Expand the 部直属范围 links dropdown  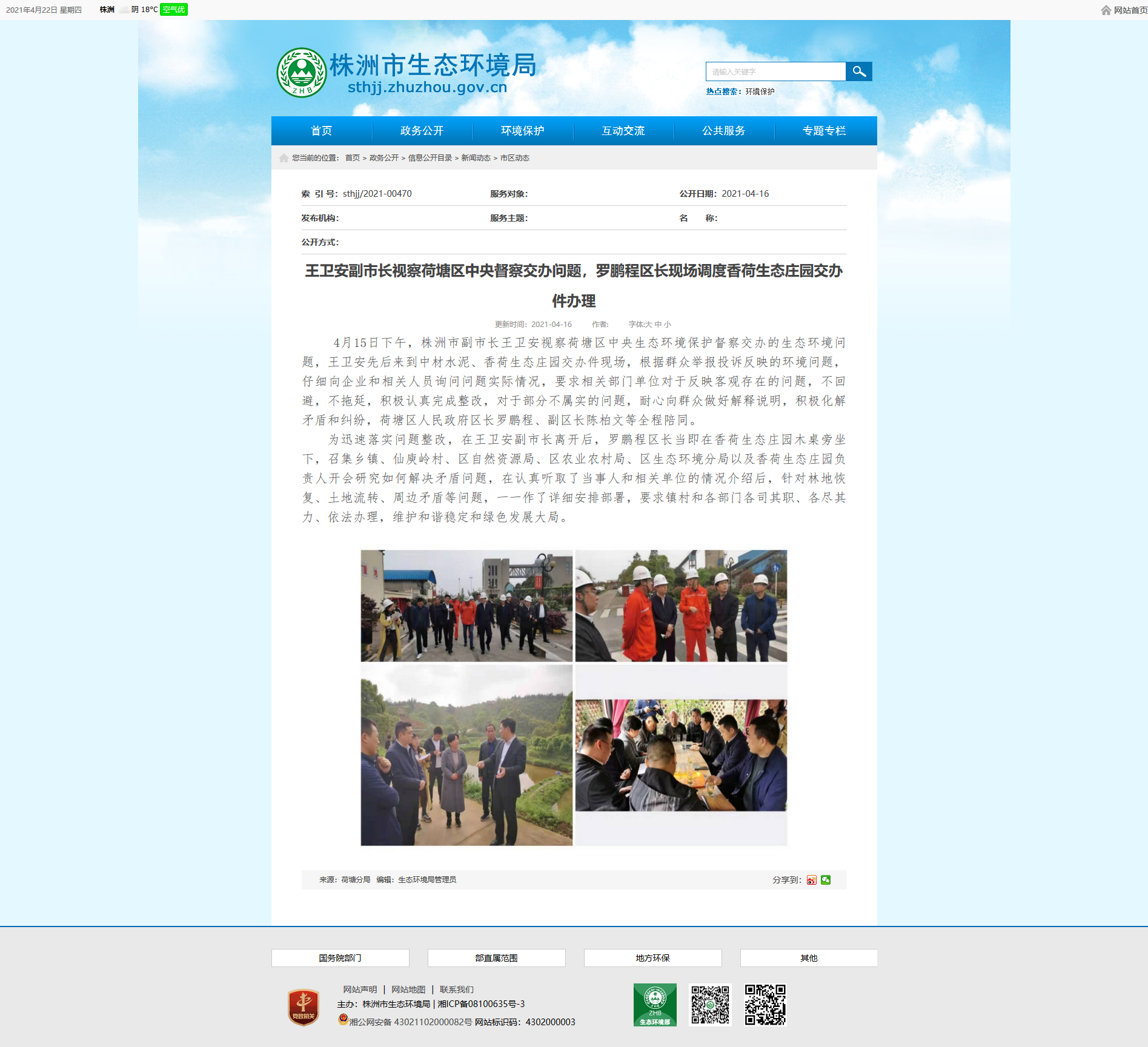(496, 958)
